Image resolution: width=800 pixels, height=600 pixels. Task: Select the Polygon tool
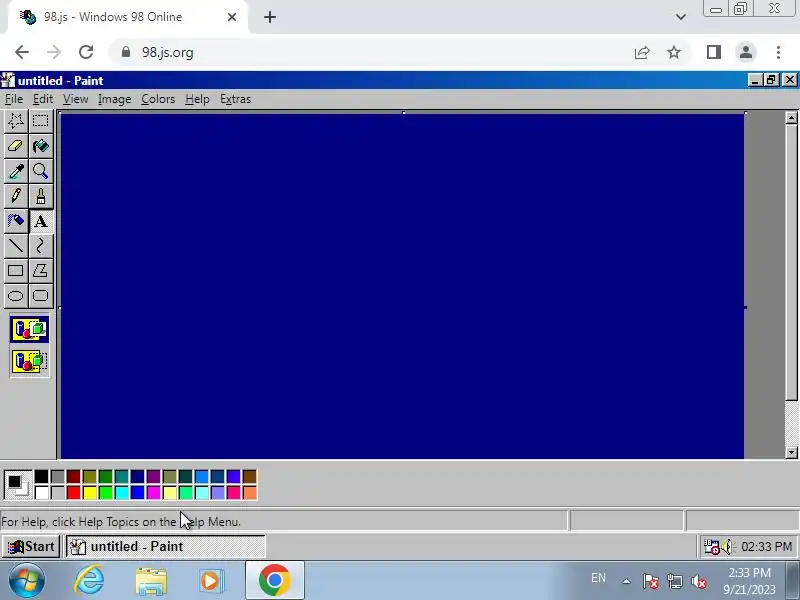click(x=41, y=271)
